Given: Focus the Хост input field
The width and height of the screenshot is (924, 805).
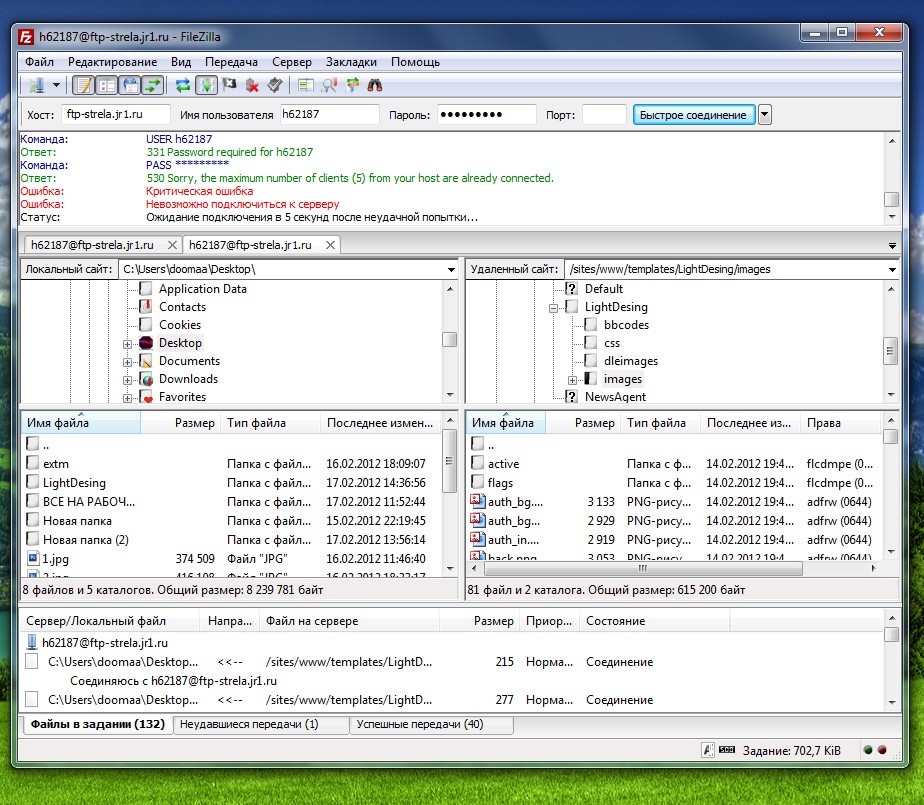Looking at the screenshot, I should coord(116,114).
